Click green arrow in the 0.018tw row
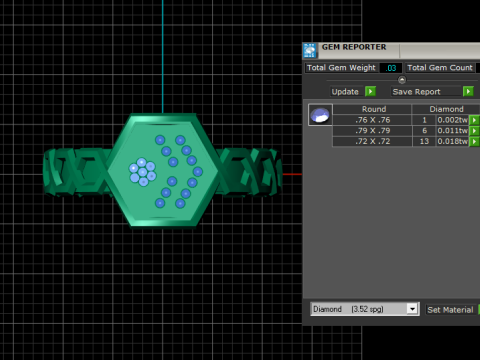480x360 pixels. pyautogui.click(x=474, y=141)
